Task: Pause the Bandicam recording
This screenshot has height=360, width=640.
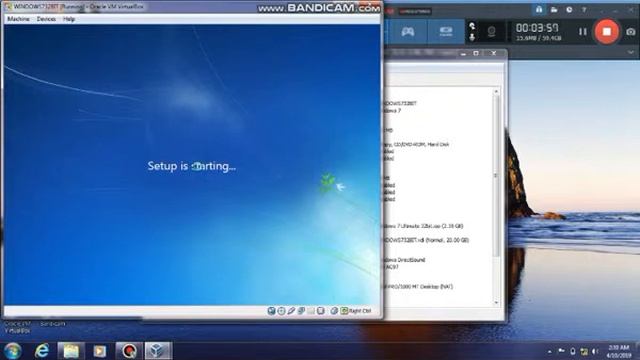Action: 582,31
